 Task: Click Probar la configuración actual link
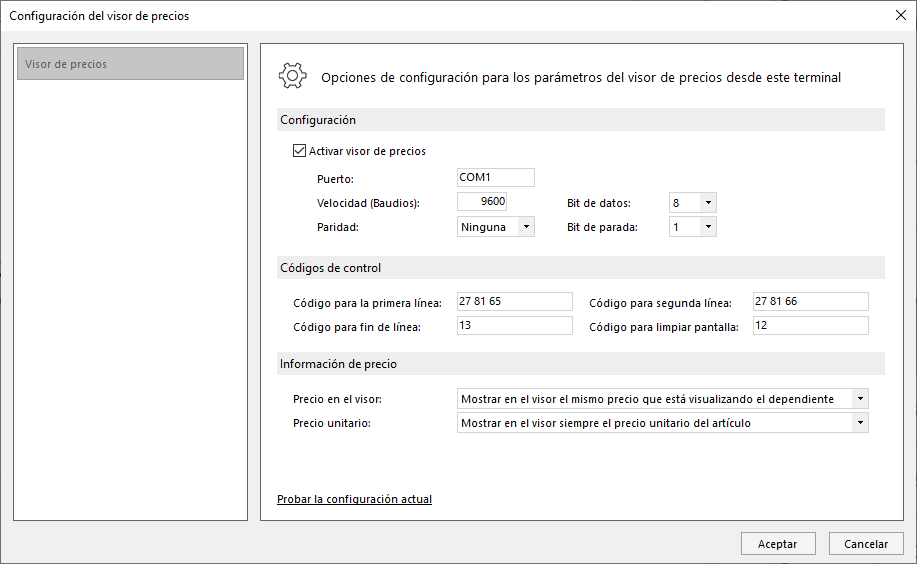tap(354, 499)
